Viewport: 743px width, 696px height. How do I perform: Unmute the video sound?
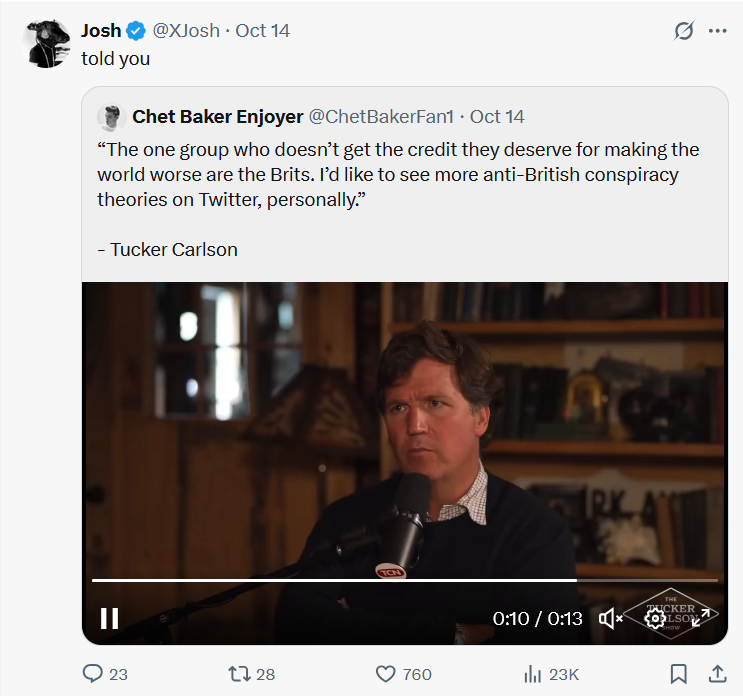[x=610, y=618]
